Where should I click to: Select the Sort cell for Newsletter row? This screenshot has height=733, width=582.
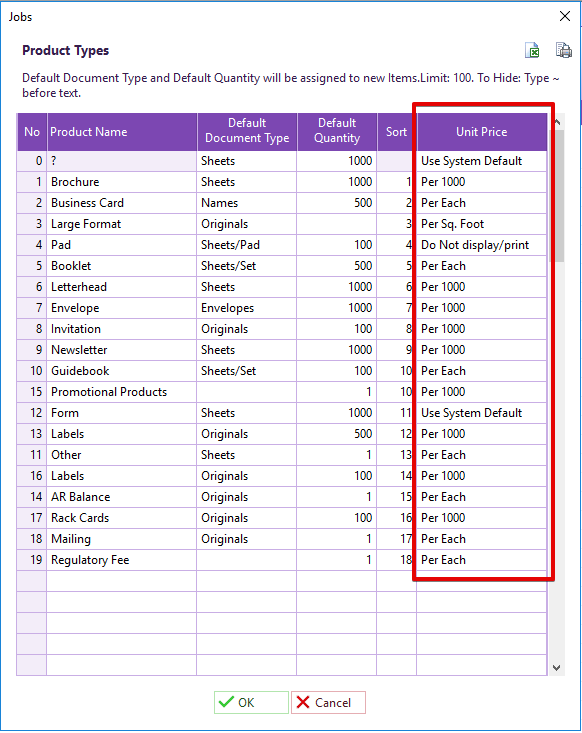click(396, 350)
